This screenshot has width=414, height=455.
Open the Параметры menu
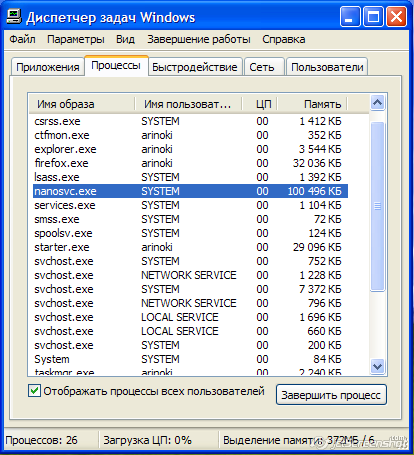tap(76, 39)
